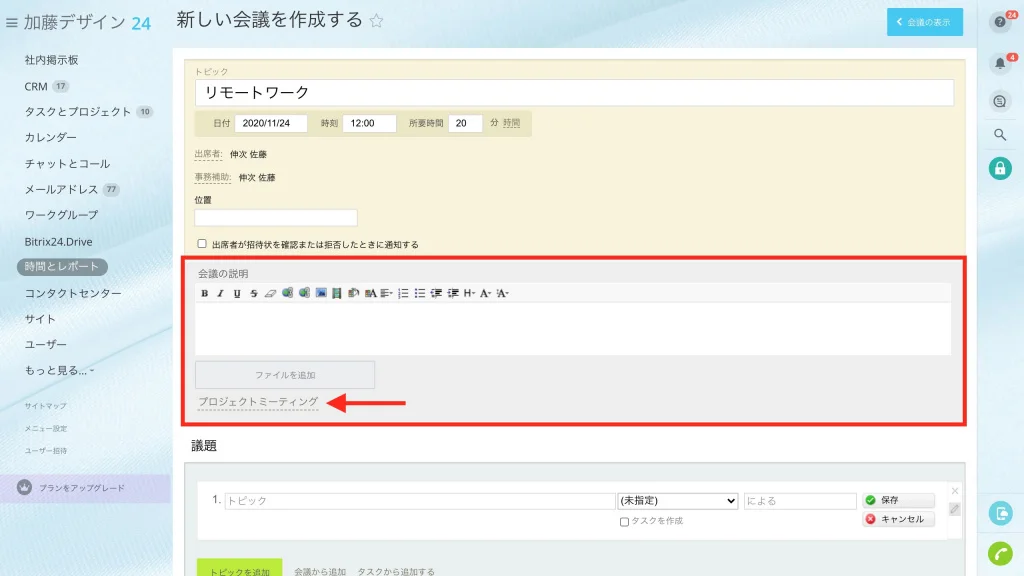Click 会議から追加 link
Image resolution: width=1024 pixels, height=576 pixels.
pos(319,571)
